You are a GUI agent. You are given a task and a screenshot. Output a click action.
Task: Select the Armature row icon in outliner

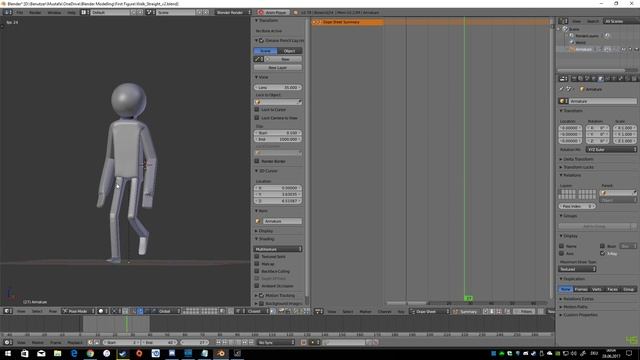pos(572,49)
